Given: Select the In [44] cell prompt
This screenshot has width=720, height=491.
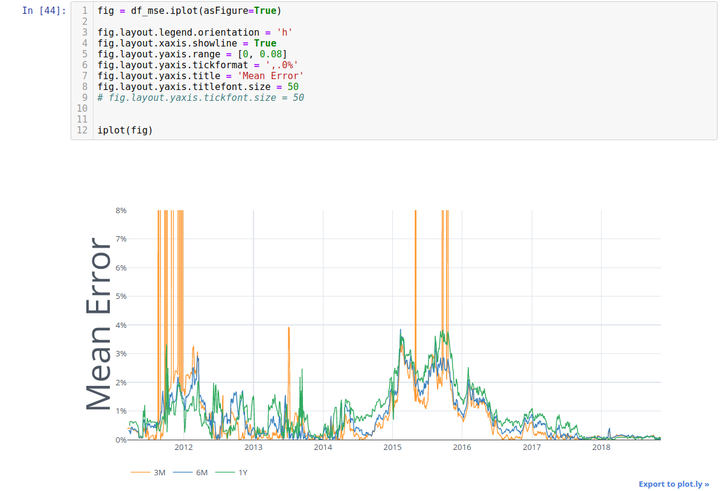Looking at the screenshot, I should tap(44, 11).
